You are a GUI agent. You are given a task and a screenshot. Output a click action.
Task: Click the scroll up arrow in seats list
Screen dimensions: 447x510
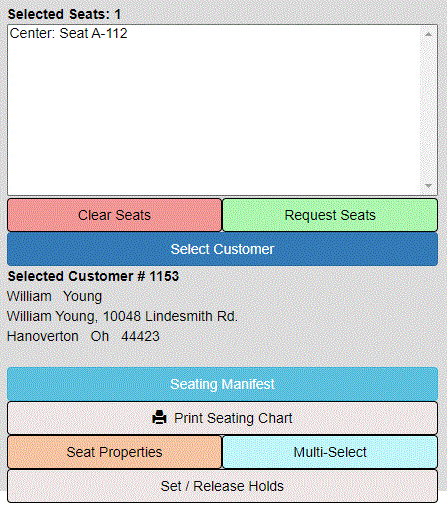(x=429, y=34)
